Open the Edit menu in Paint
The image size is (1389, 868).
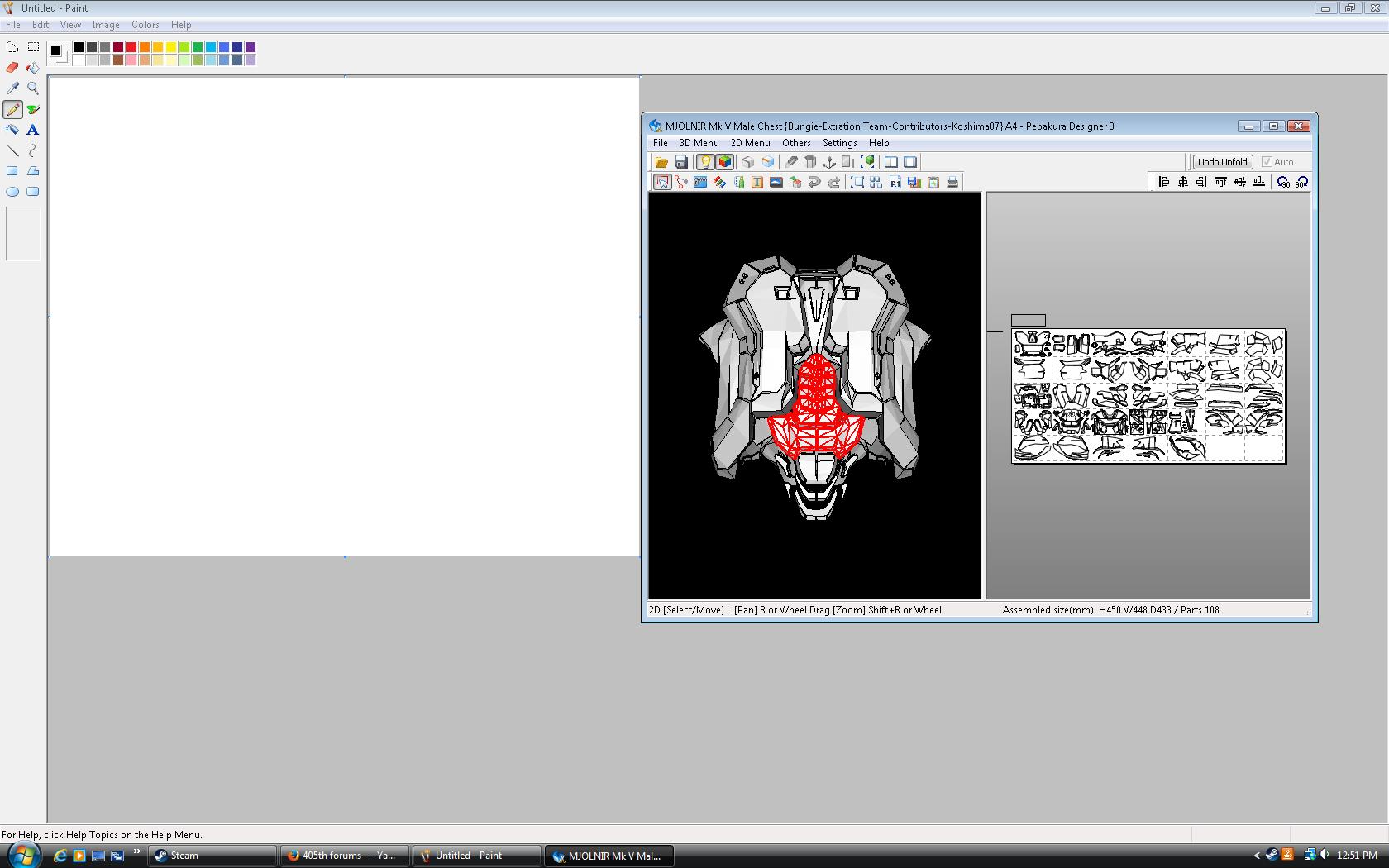click(41, 25)
